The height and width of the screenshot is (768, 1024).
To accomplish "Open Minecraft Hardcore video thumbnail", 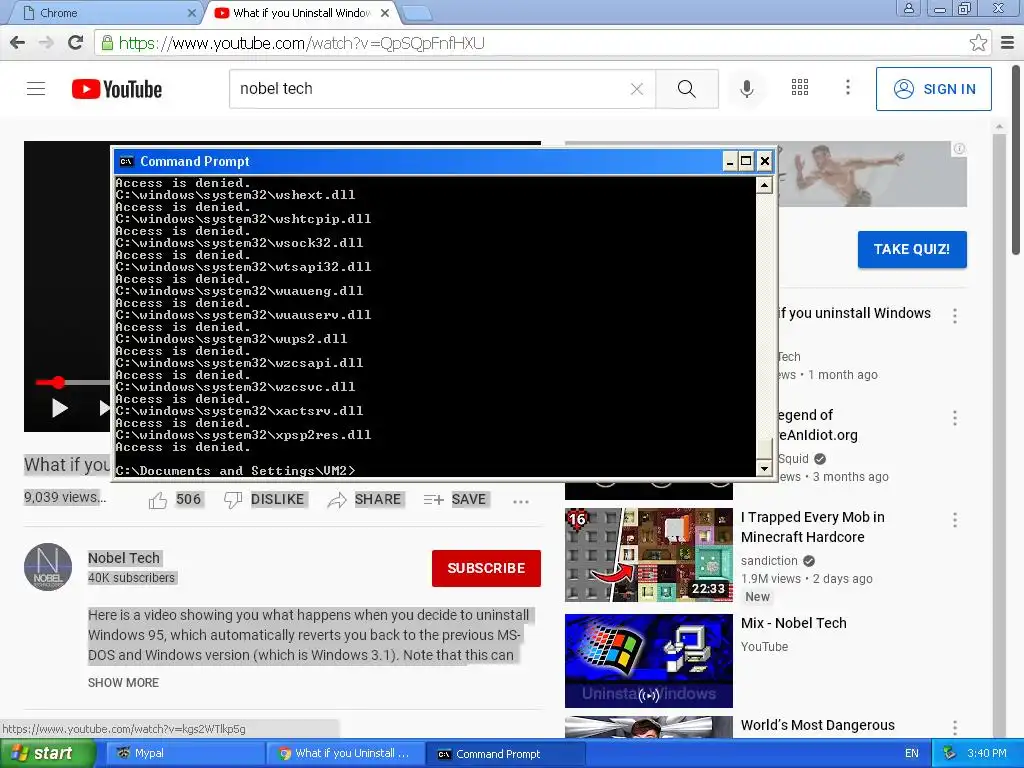I will (x=648, y=554).
